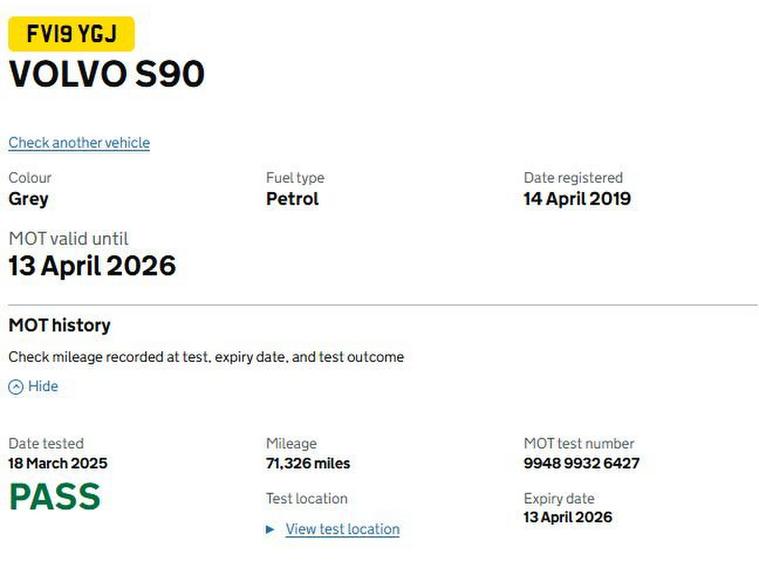Click the large 13 April 2026 MOT valid date
This screenshot has height=569, width=759.
coord(92,266)
